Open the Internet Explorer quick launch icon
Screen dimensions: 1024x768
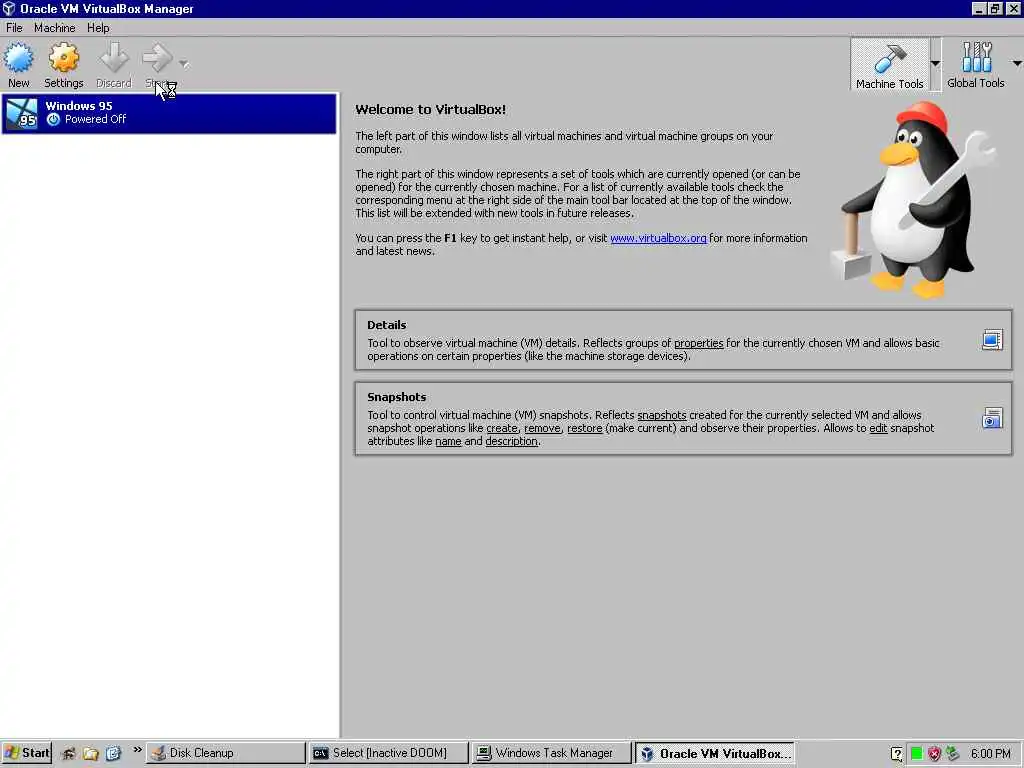[x=113, y=754]
